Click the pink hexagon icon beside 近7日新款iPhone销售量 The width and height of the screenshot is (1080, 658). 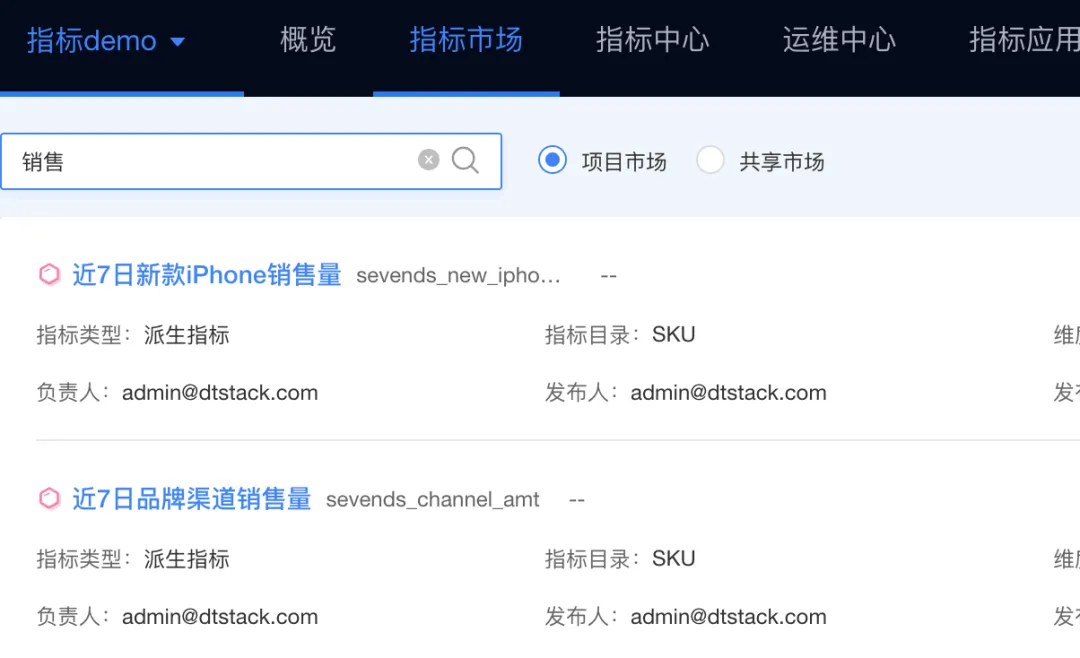[x=49, y=274]
